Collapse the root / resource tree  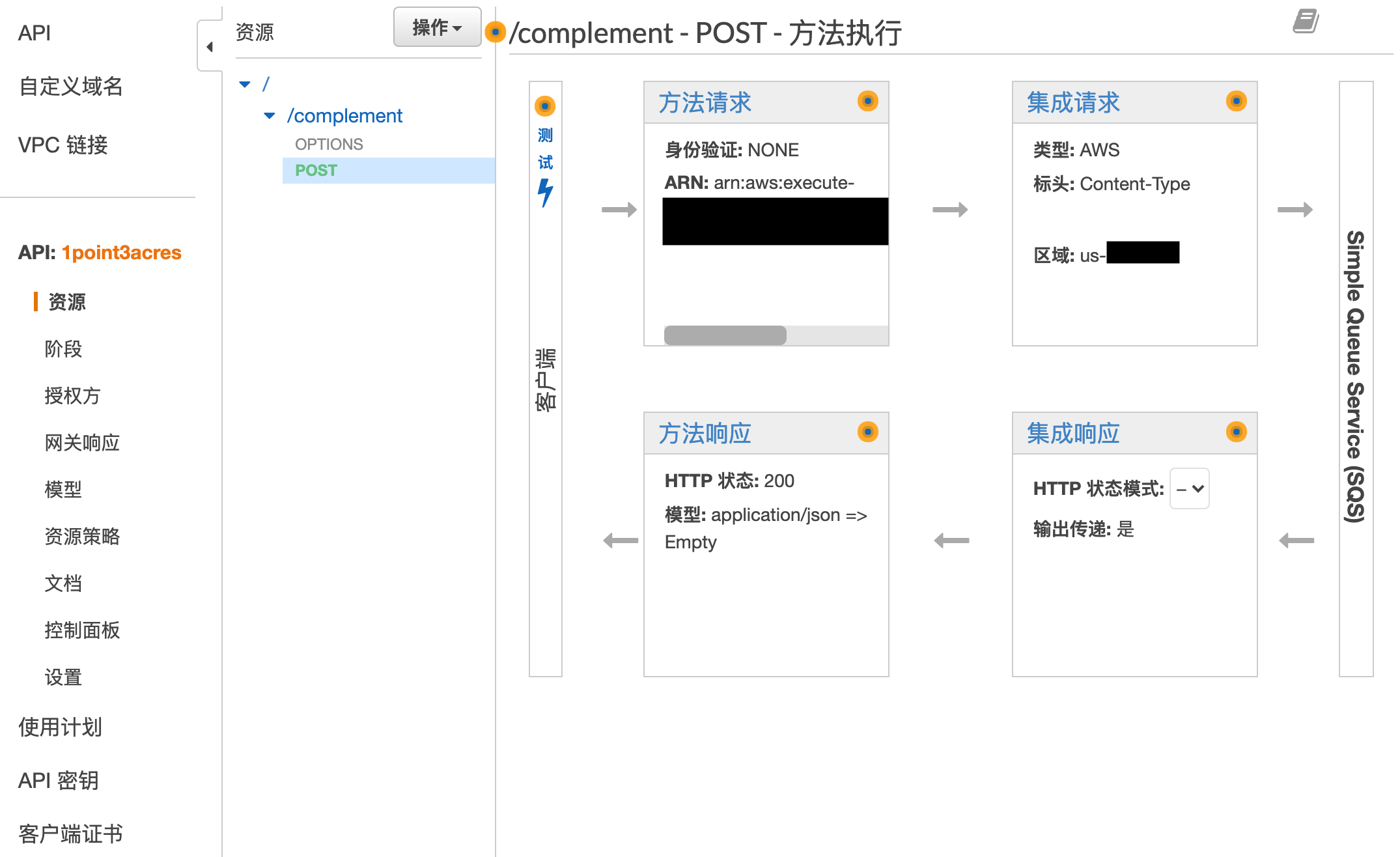tap(245, 84)
